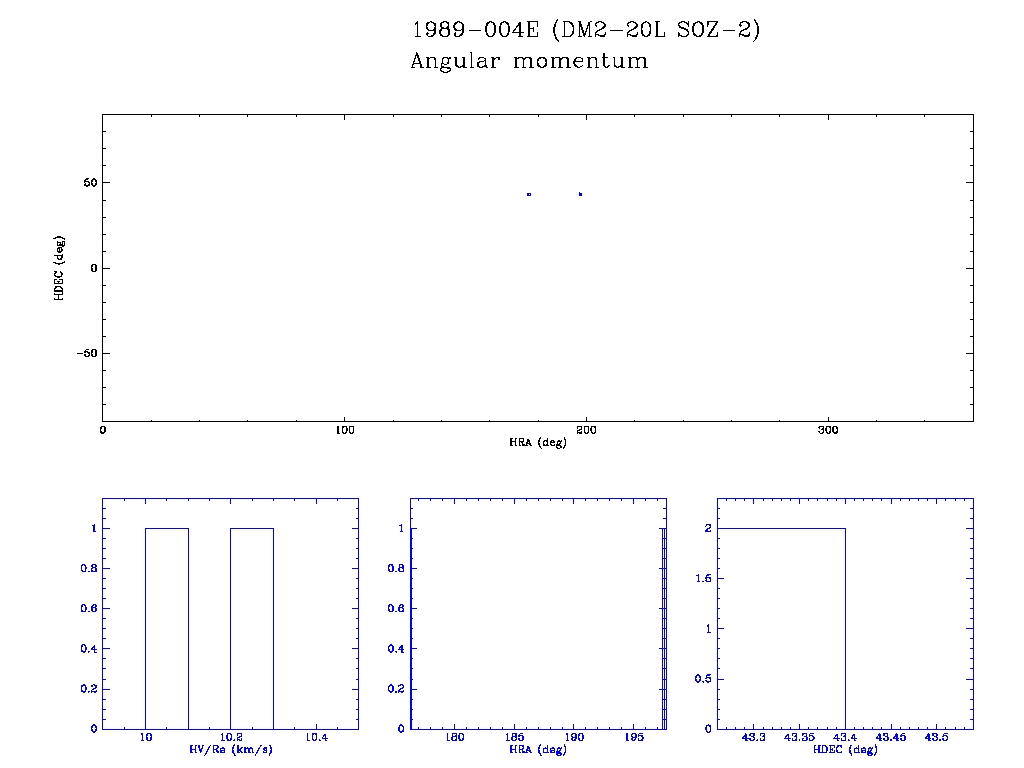Image resolution: width=1024 pixels, height=768 pixels.
Task: Select the first bar in HV/Re histogram
Action: click(167, 628)
